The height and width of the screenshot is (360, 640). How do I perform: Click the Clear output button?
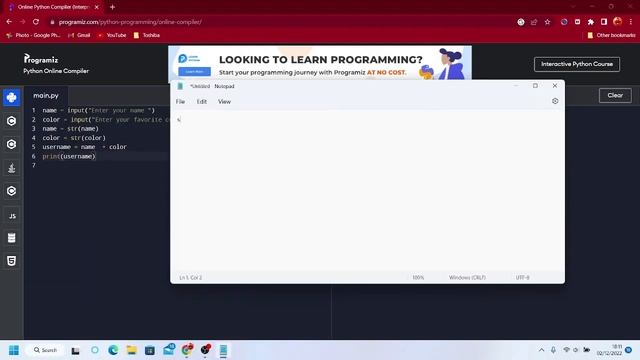(615, 96)
